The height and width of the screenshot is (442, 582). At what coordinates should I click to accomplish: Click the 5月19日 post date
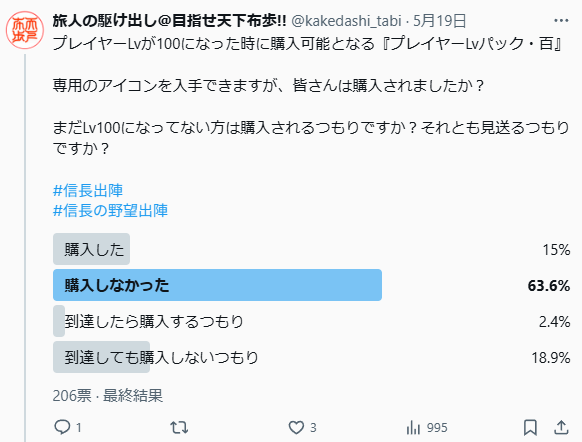click(439, 21)
